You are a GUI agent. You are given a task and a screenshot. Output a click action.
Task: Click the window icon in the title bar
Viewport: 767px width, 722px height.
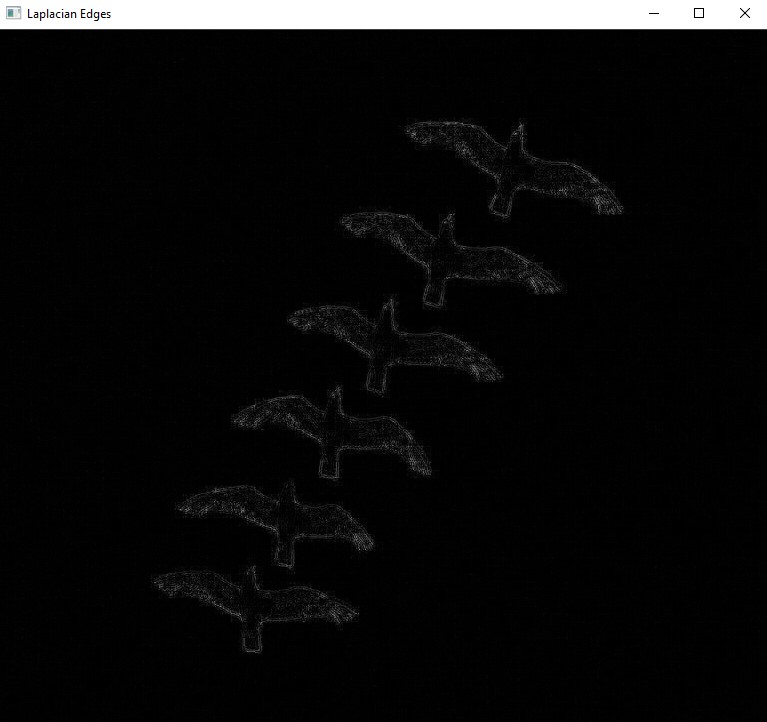click(13, 14)
